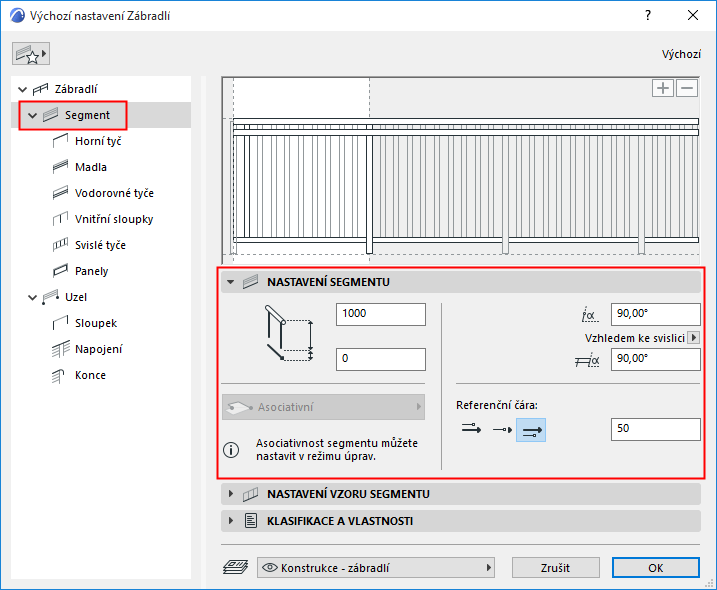The height and width of the screenshot is (590, 717).
Task: Select Panely in the tree
Action: pos(91,271)
